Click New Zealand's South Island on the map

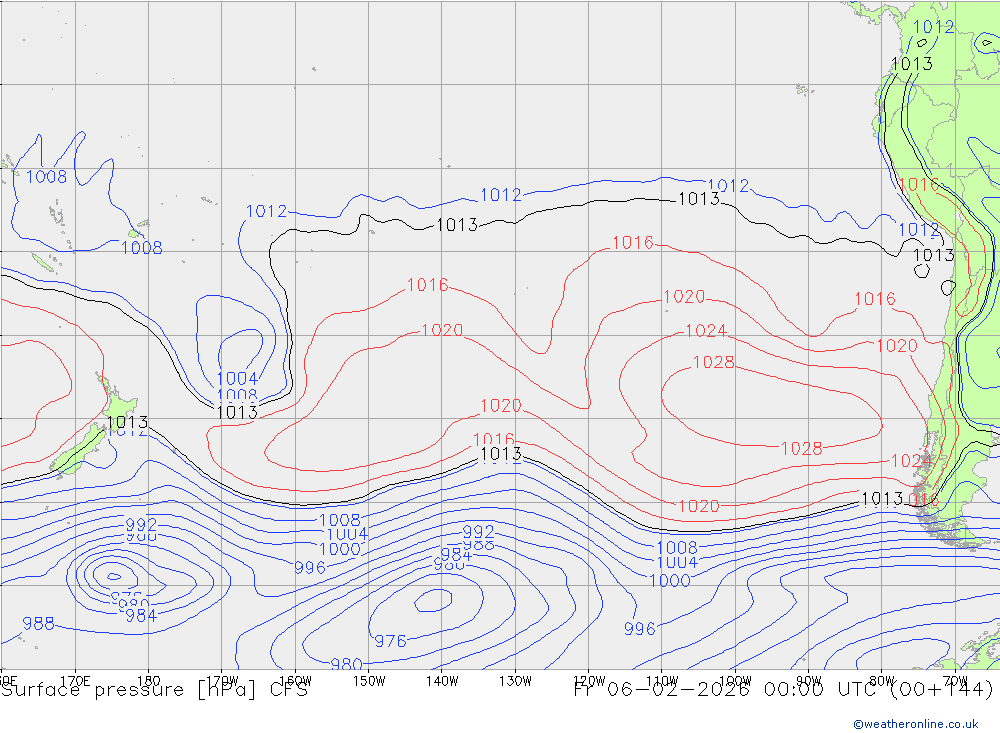pos(75,452)
